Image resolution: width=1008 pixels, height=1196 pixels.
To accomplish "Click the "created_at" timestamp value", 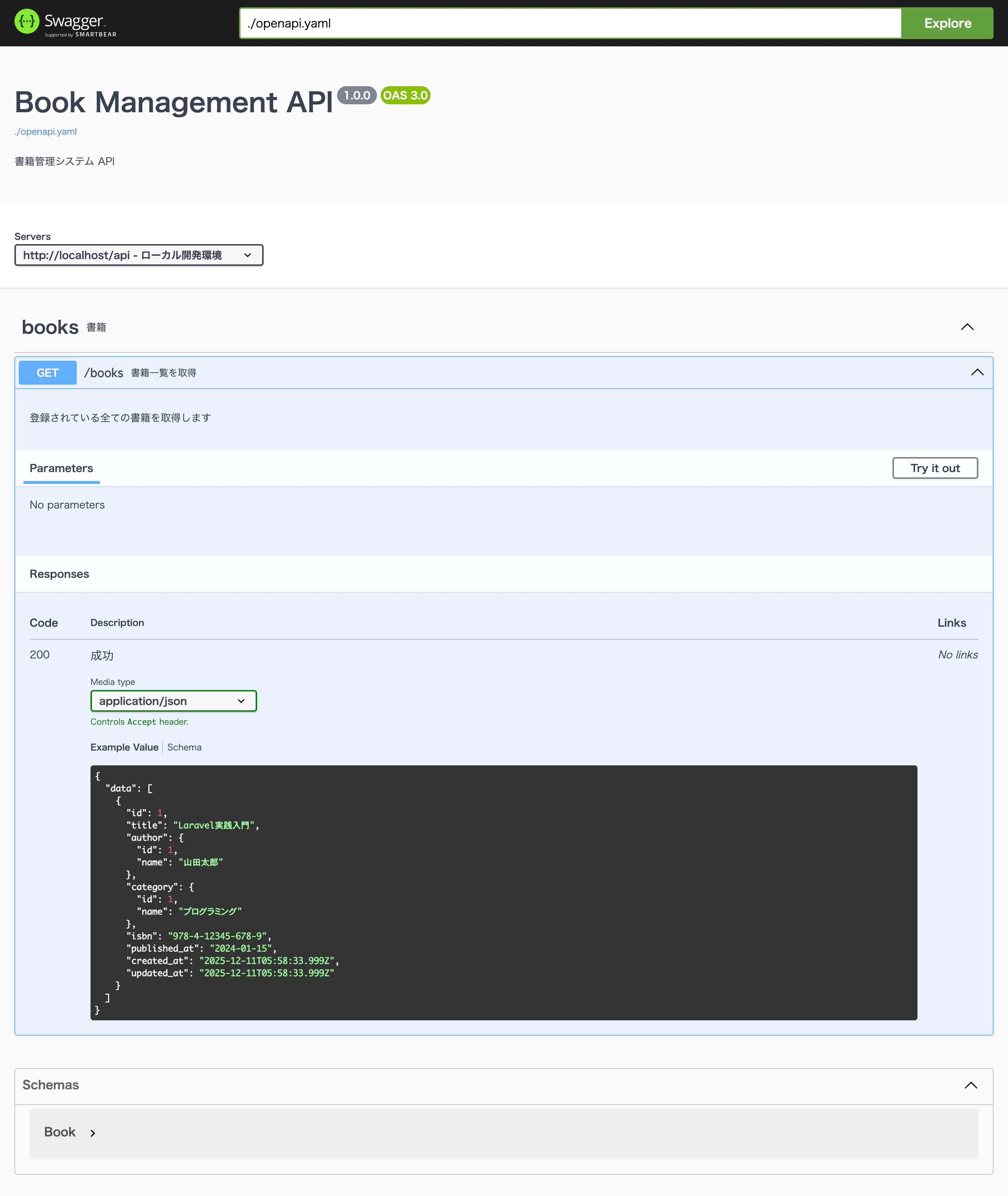I will 266,961.
